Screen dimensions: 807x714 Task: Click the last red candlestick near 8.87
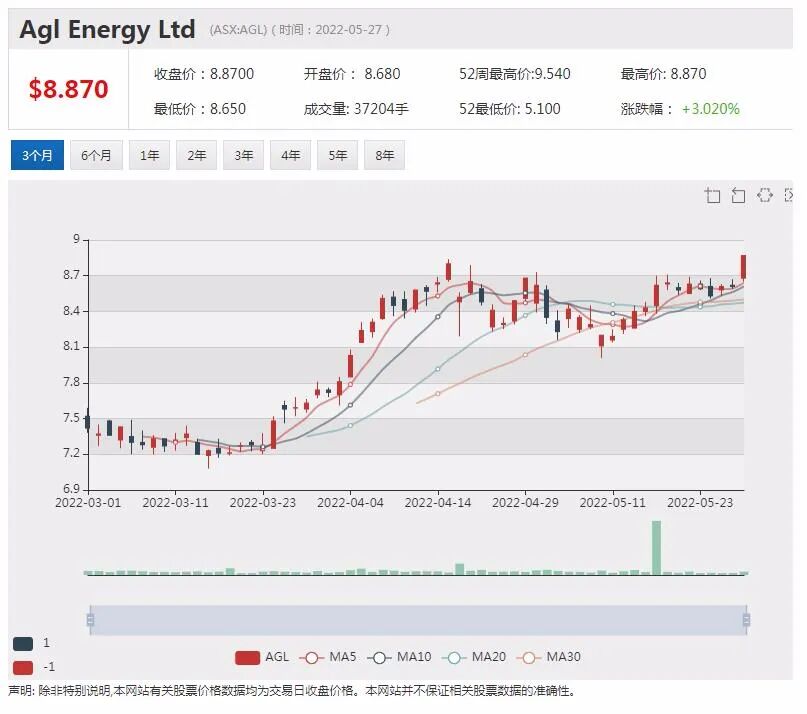(x=743, y=267)
